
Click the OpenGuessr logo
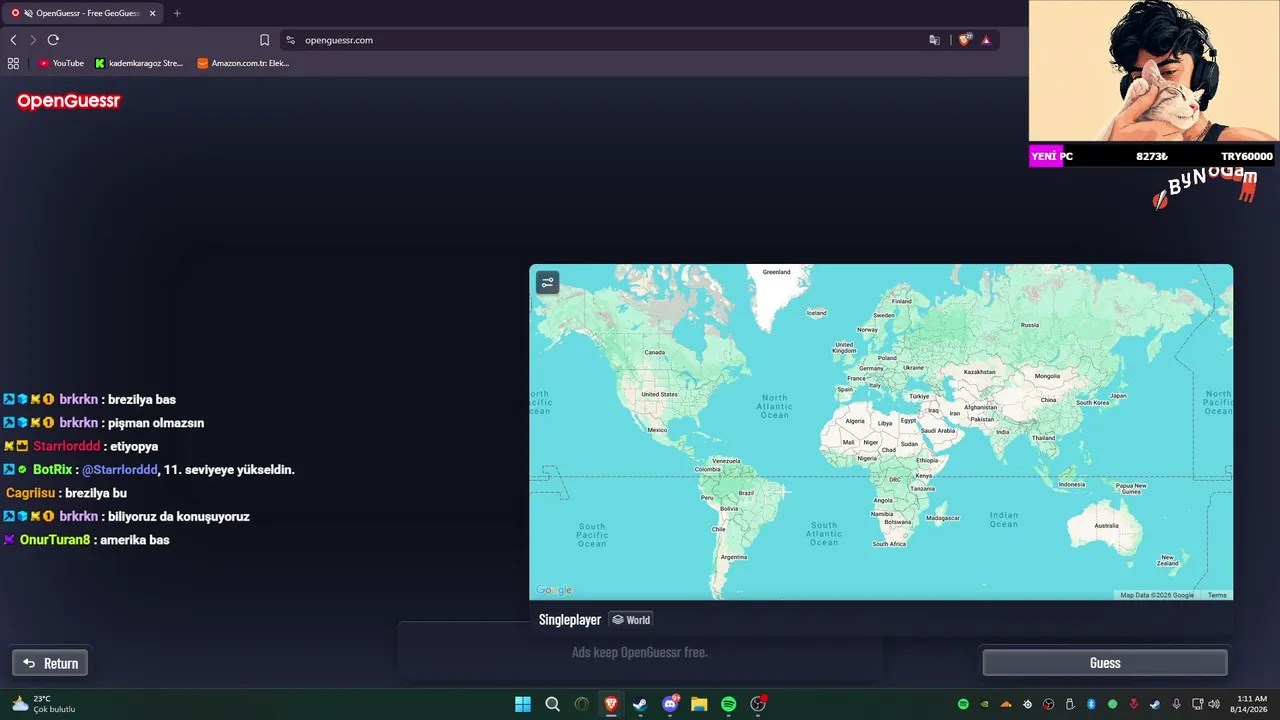(x=69, y=101)
